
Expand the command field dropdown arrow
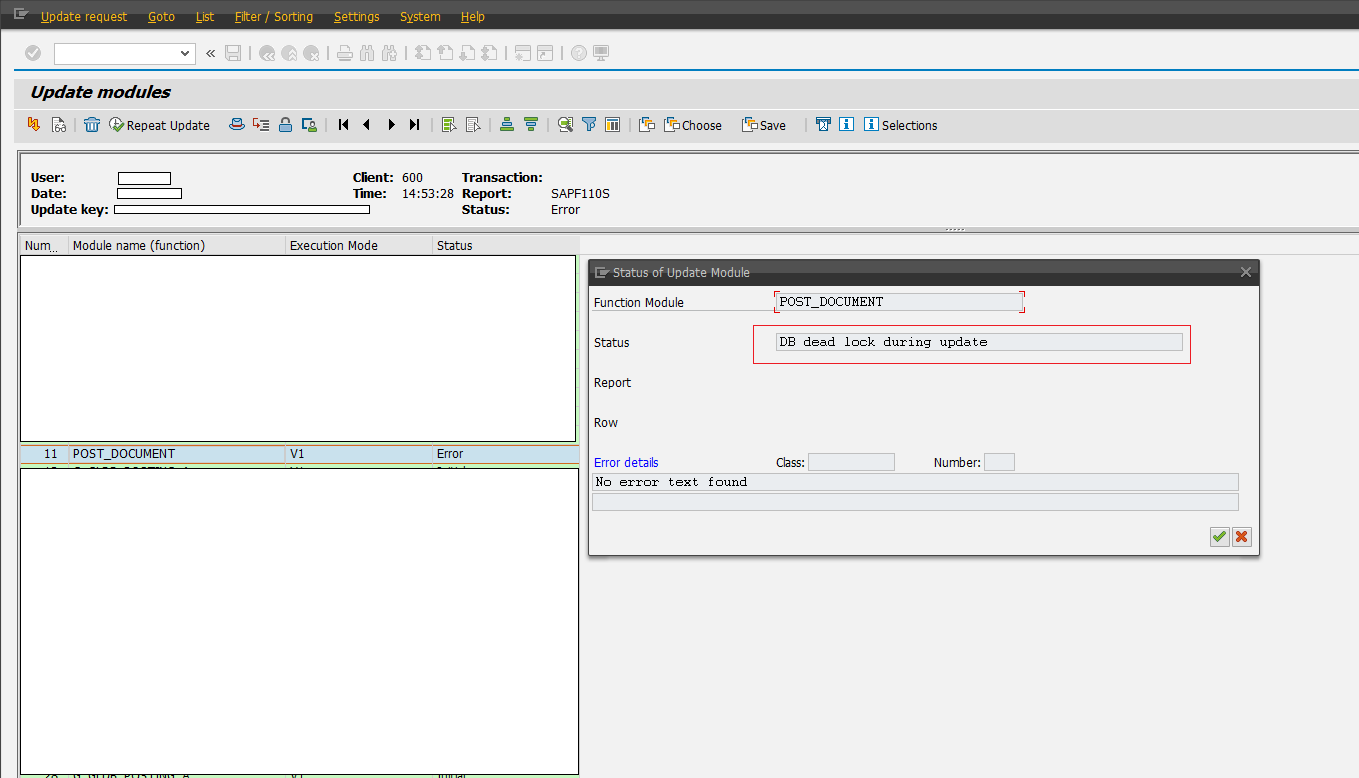tap(185, 53)
